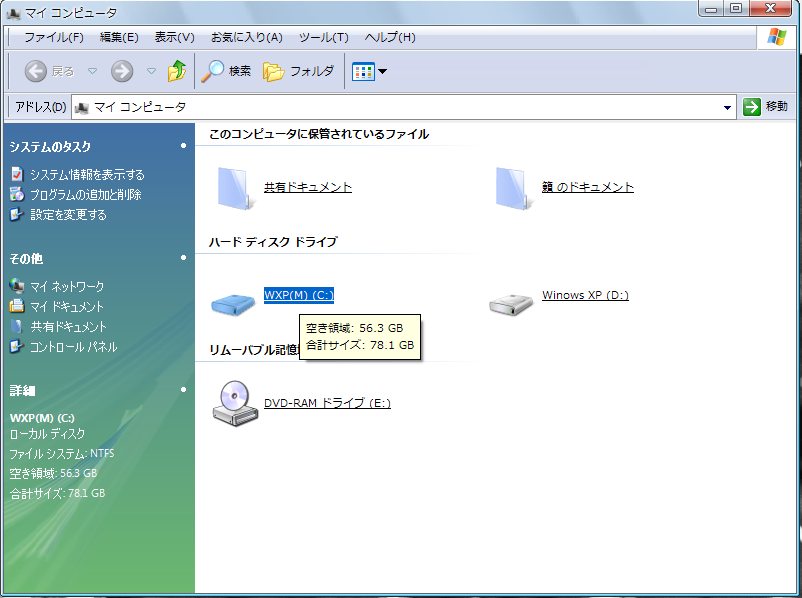The image size is (802, 598).
Task: Go up one folder level icon
Action: click(177, 71)
